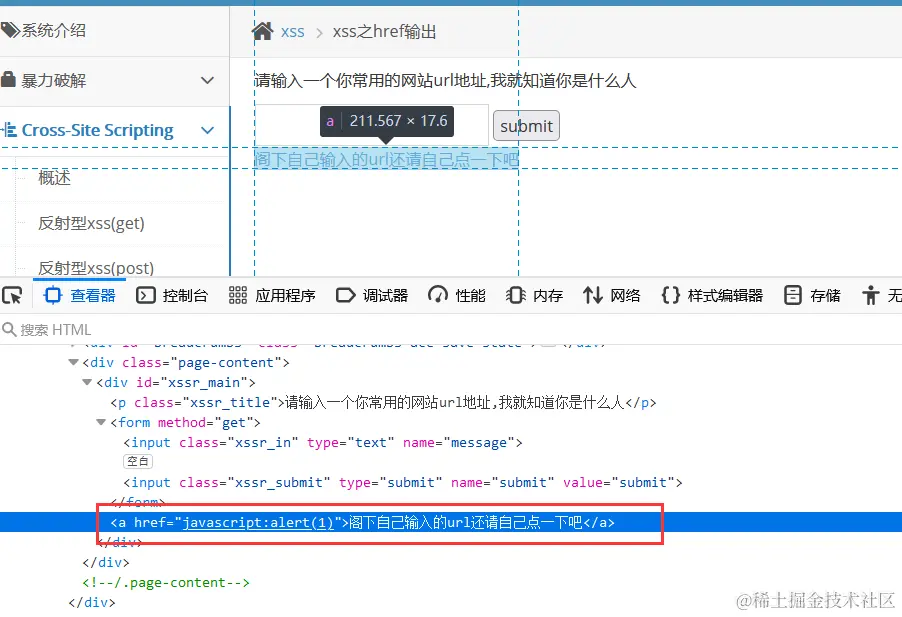Open 反射型xss(post) submenu item
The width and height of the screenshot is (902, 617).
point(95,268)
